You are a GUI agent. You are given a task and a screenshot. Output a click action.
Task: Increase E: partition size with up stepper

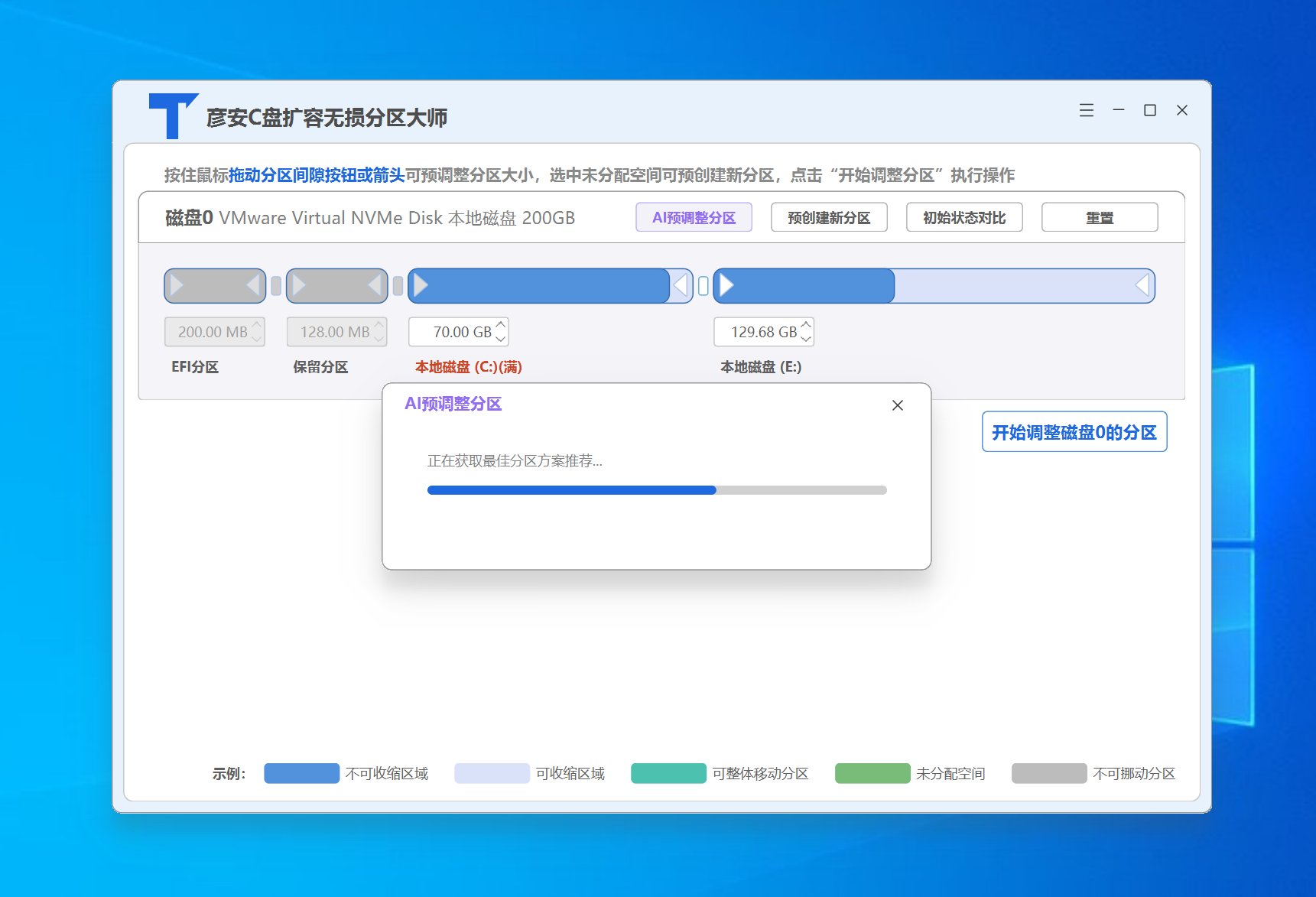point(806,325)
